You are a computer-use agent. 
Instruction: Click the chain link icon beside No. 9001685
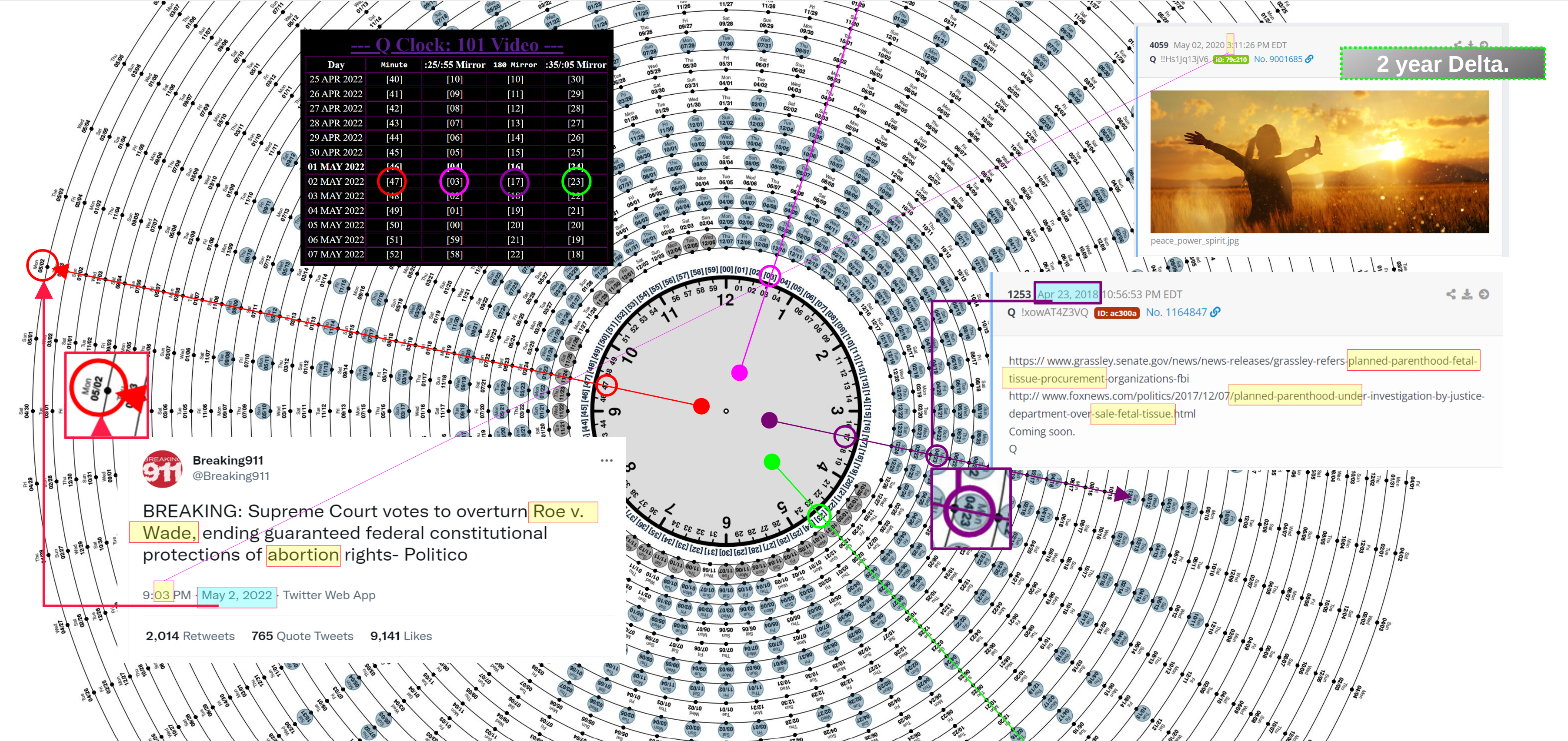(x=1309, y=59)
